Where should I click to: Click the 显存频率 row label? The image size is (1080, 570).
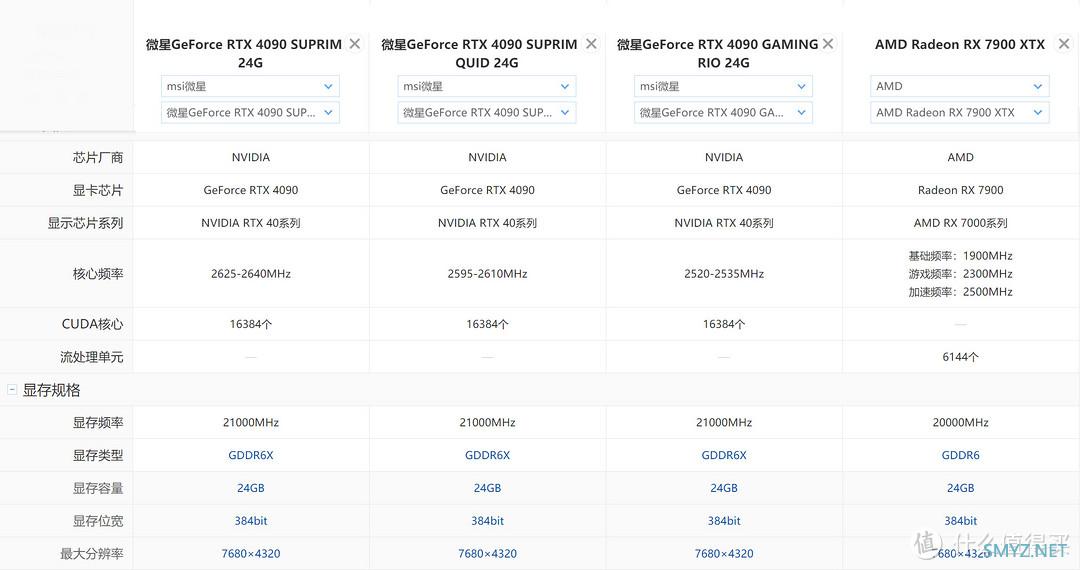[x=98, y=423]
